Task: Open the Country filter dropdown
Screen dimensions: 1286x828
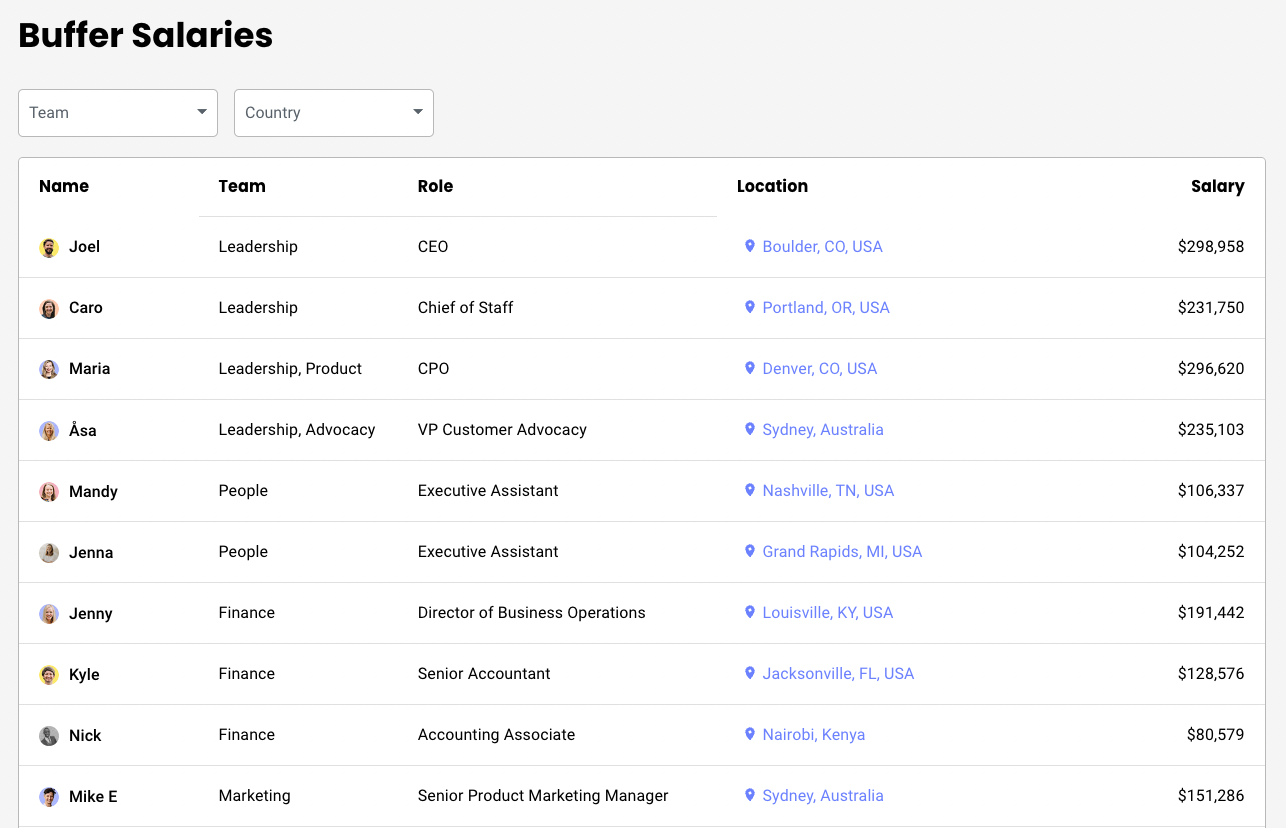Action: pyautogui.click(x=334, y=113)
